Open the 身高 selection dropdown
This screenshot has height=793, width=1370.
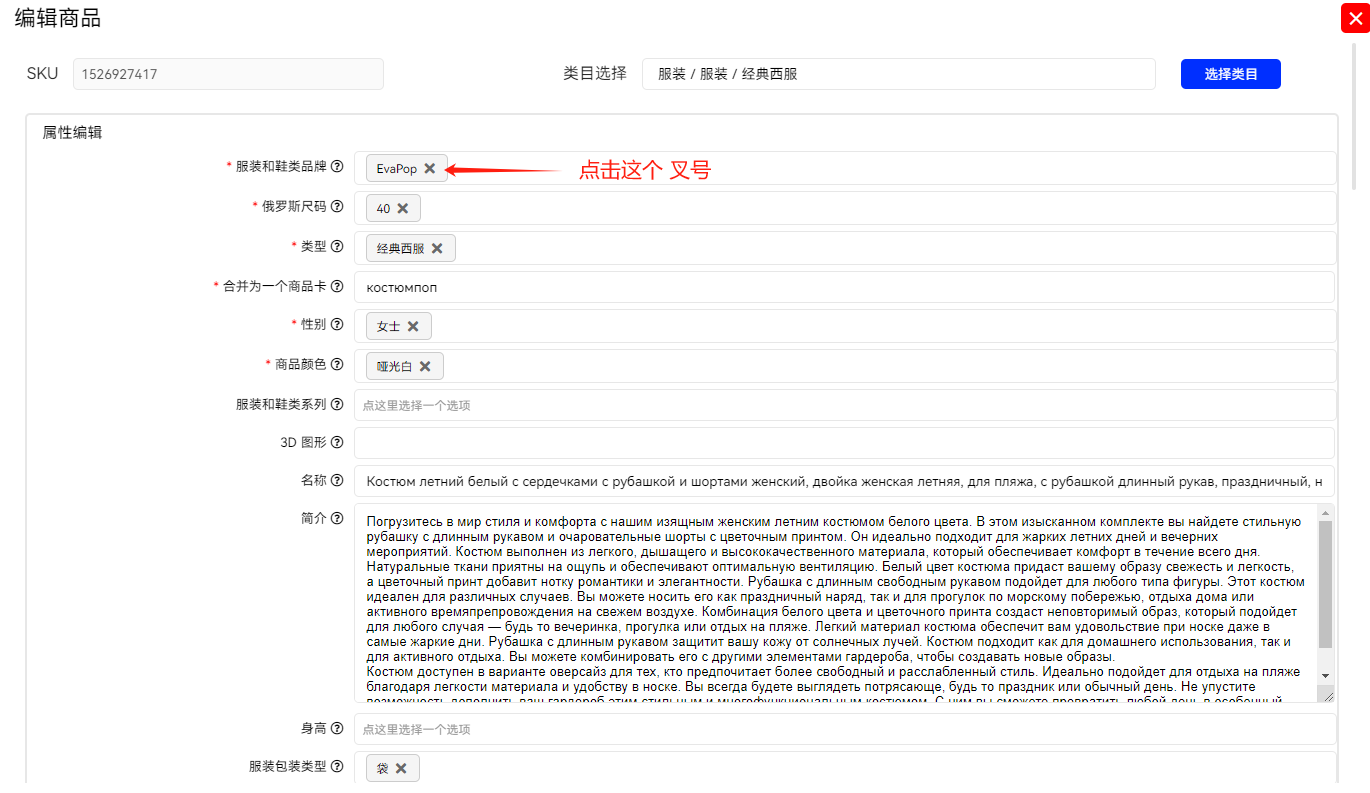click(x=845, y=729)
